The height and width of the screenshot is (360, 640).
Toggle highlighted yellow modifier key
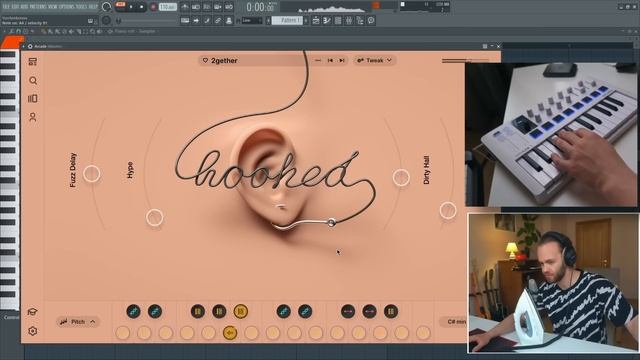(240, 311)
